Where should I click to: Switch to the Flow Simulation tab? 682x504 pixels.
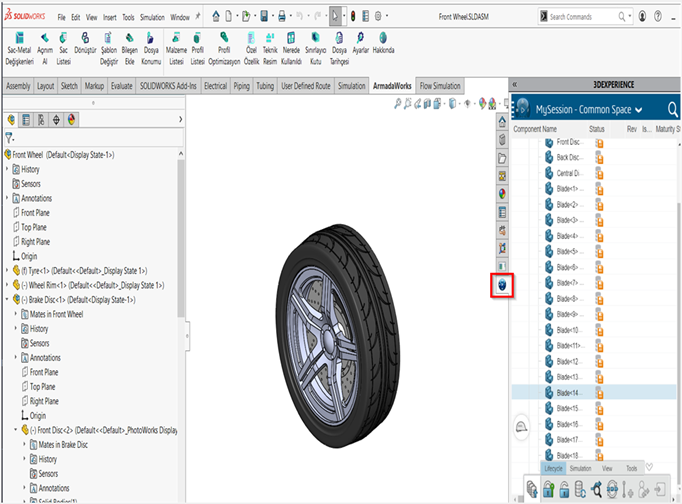(440, 87)
